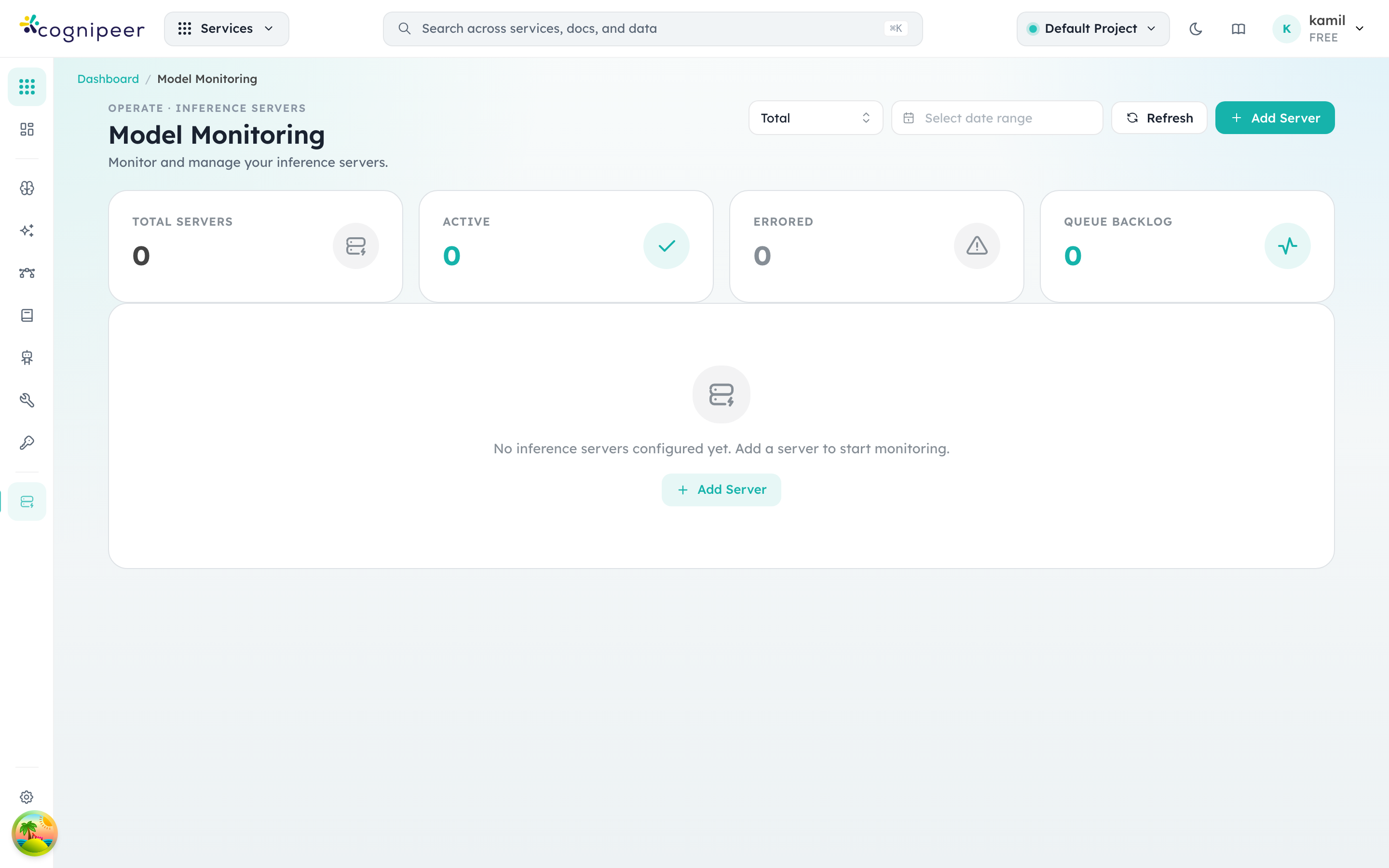The height and width of the screenshot is (868, 1389).
Task: Click the FREE plan label
Action: pyautogui.click(x=1323, y=38)
